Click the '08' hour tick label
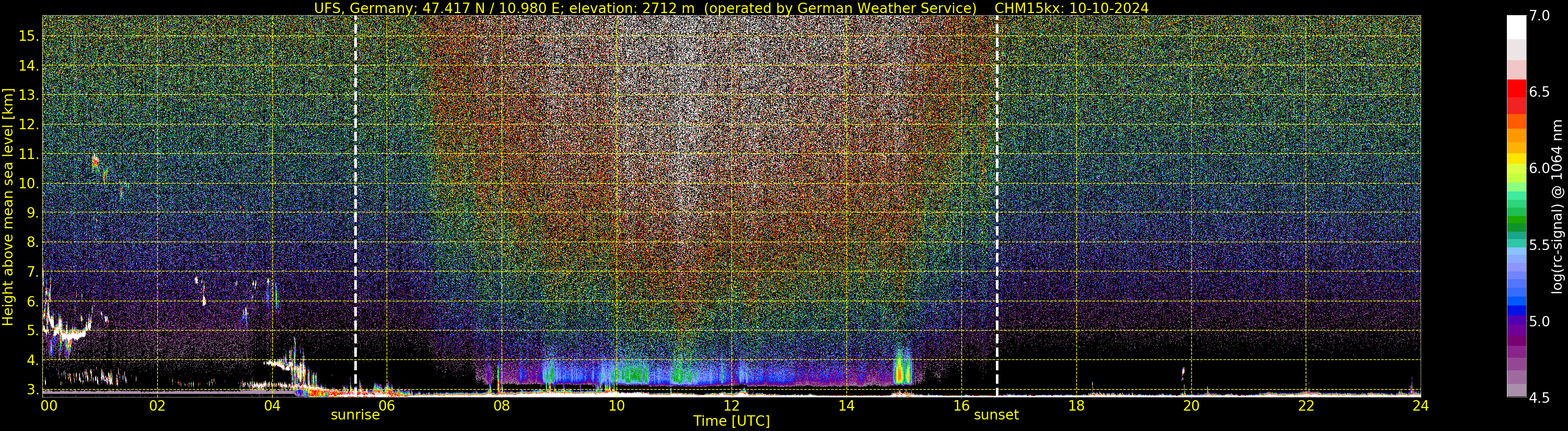Viewport: 1568px width, 431px height. point(501,405)
